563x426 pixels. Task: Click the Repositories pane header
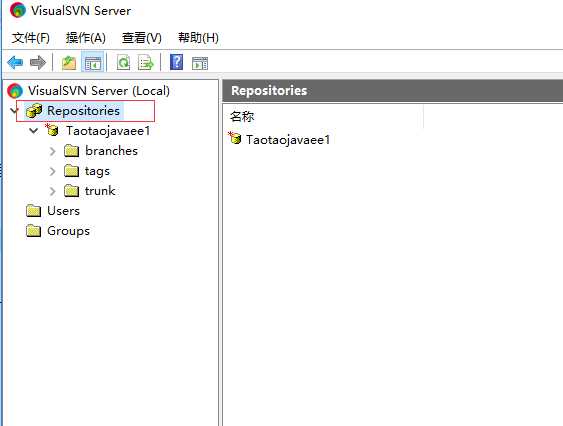pos(393,91)
